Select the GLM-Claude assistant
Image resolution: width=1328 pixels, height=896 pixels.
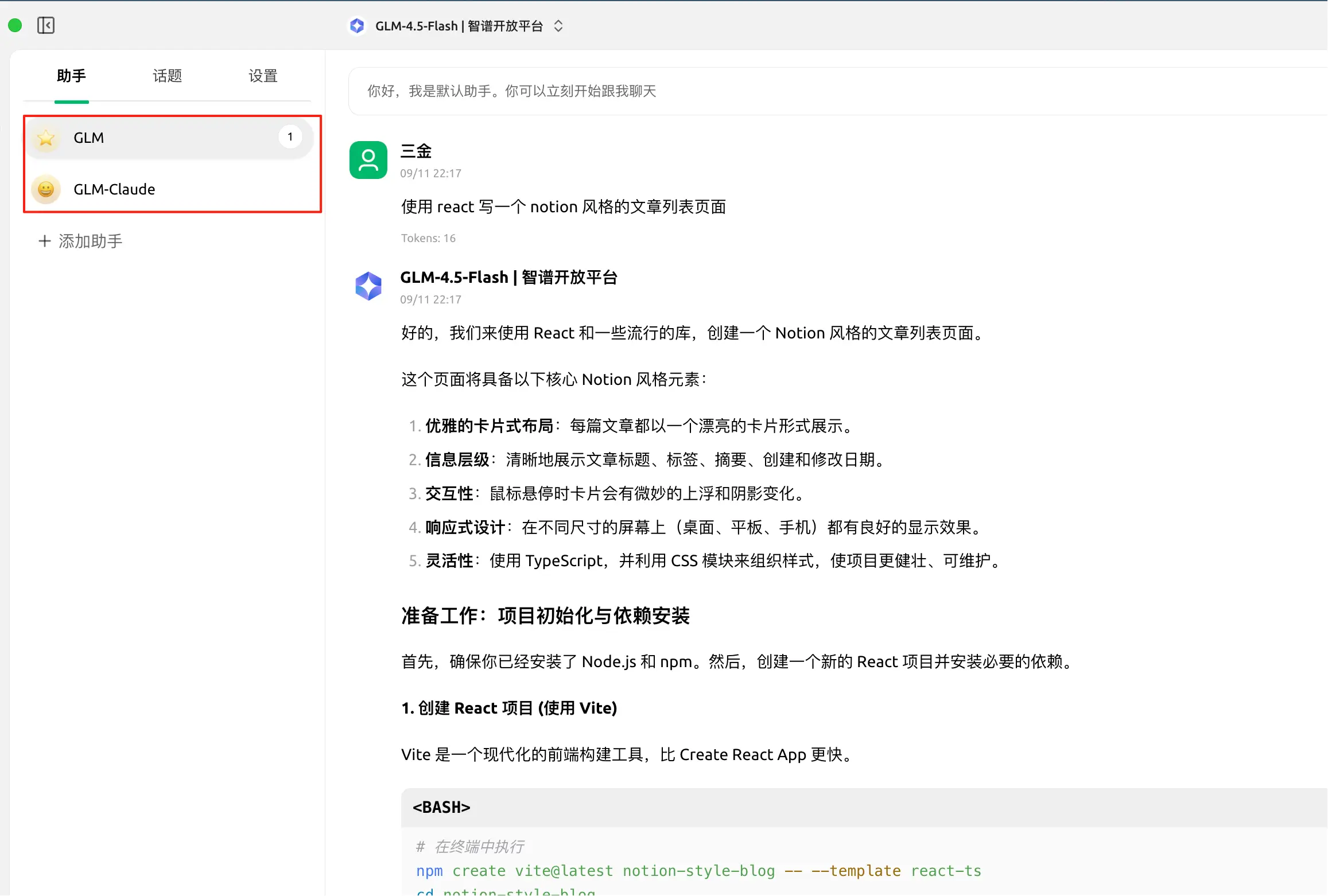170,189
